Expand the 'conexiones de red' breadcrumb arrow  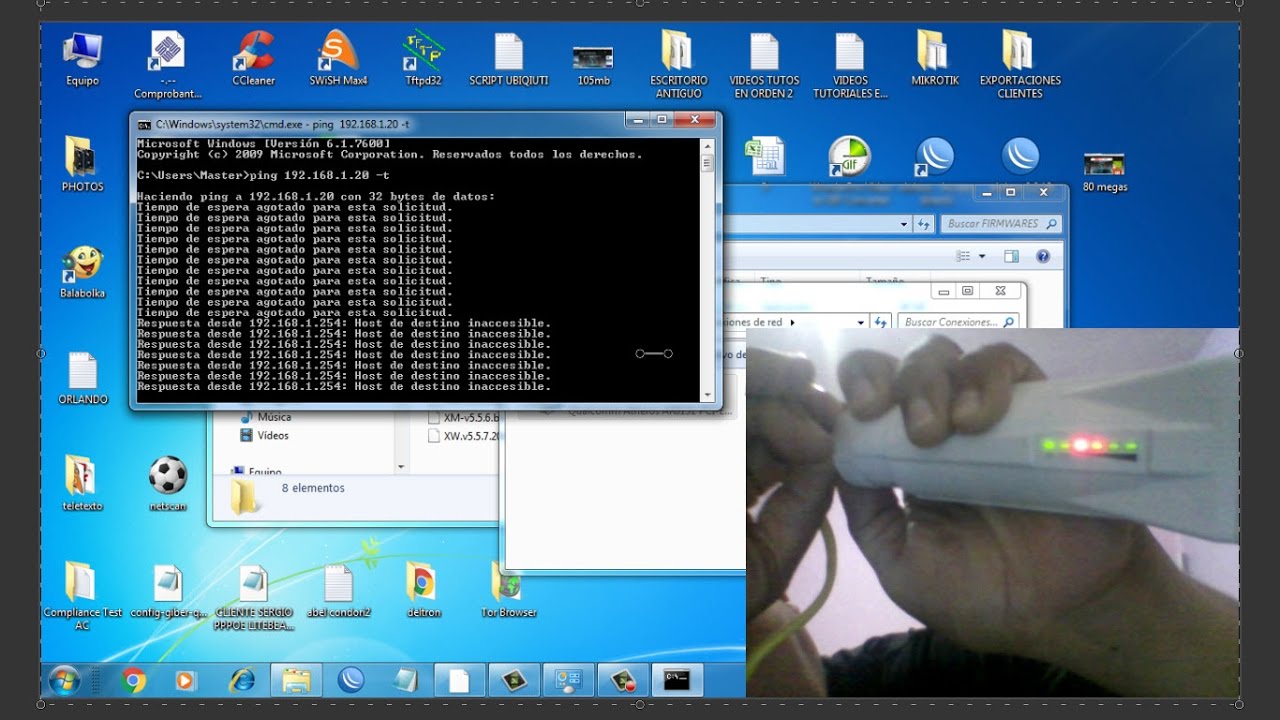click(793, 322)
